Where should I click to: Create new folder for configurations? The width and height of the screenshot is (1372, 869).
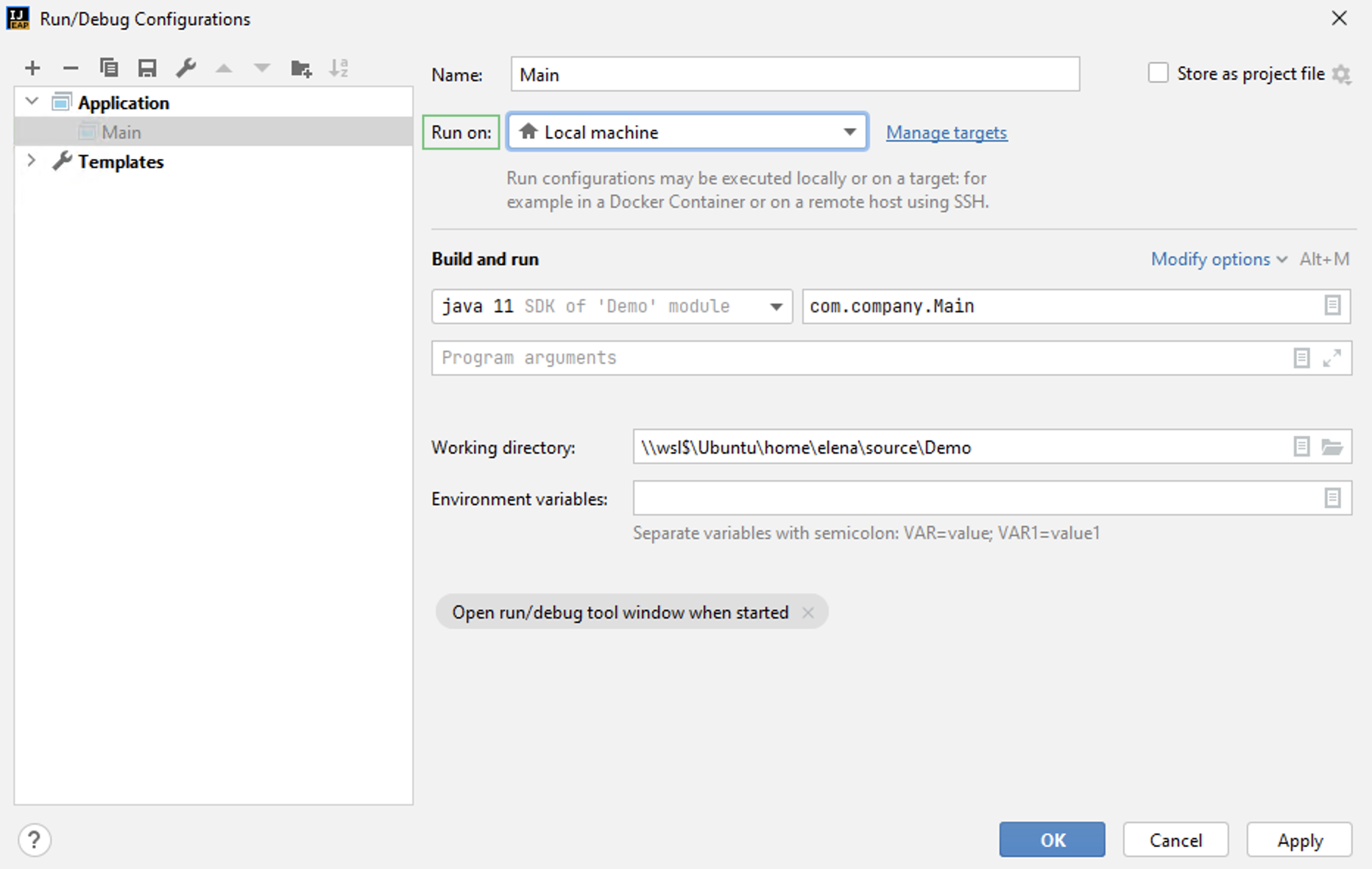coord(301,68)
